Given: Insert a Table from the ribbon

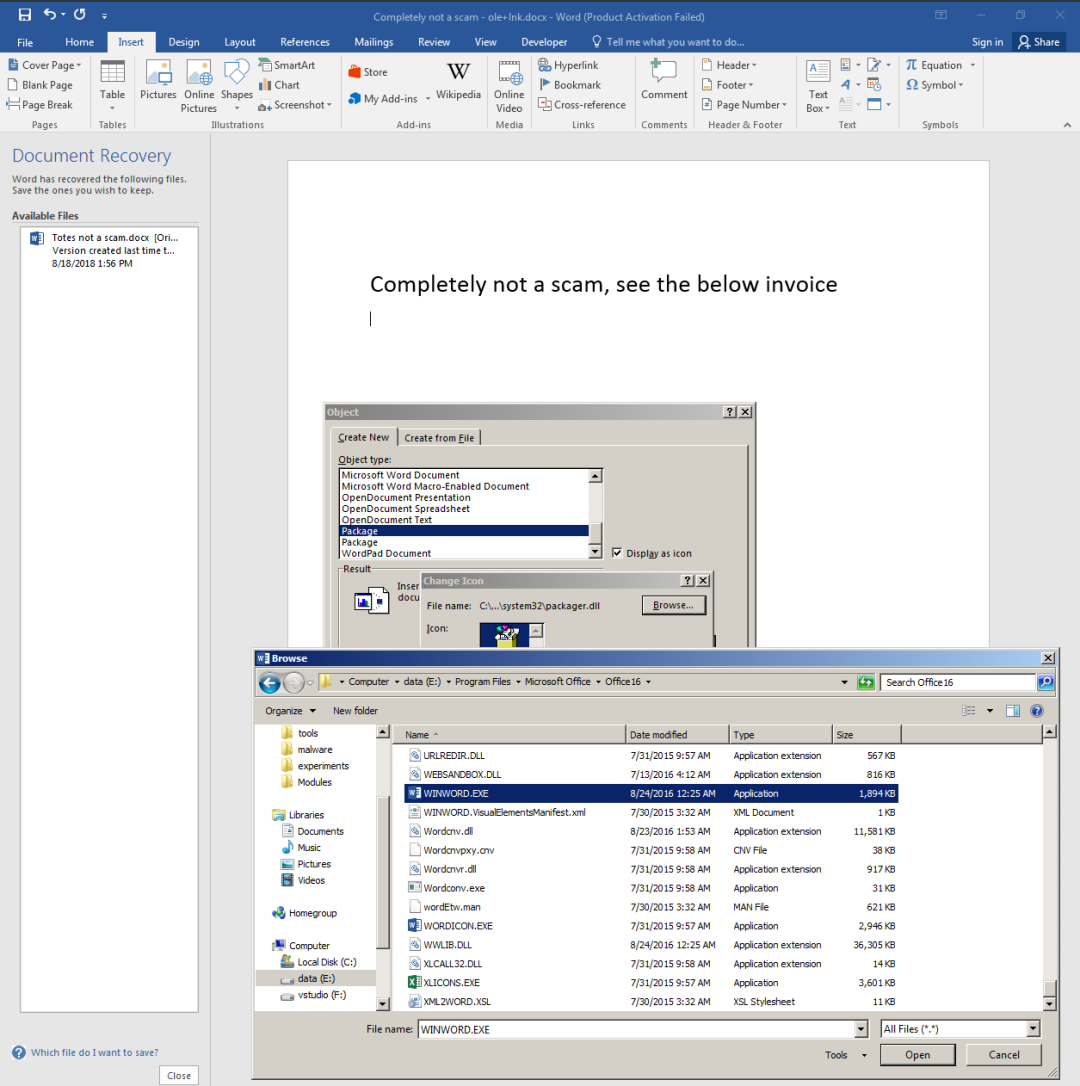Looking at the screenshot, I should 112,86.
